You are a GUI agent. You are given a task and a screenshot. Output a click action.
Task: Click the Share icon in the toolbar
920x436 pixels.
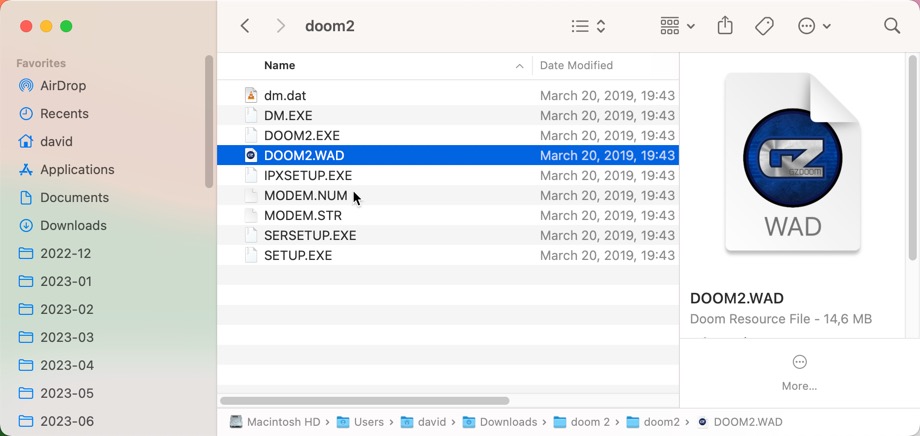[725, 25]
